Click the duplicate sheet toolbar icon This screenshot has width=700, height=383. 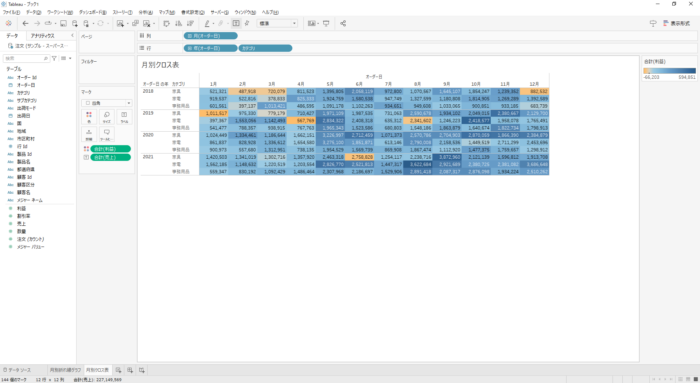[x=135, y=24]
